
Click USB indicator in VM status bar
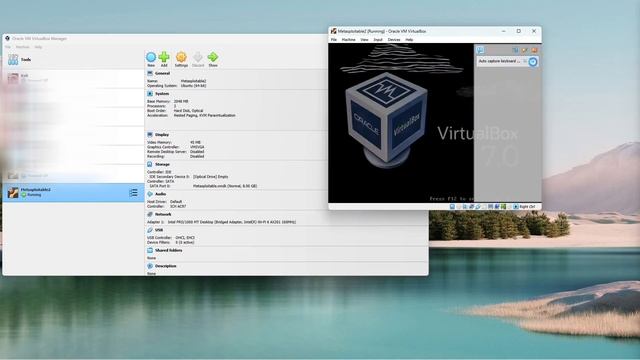coord(478,207)
